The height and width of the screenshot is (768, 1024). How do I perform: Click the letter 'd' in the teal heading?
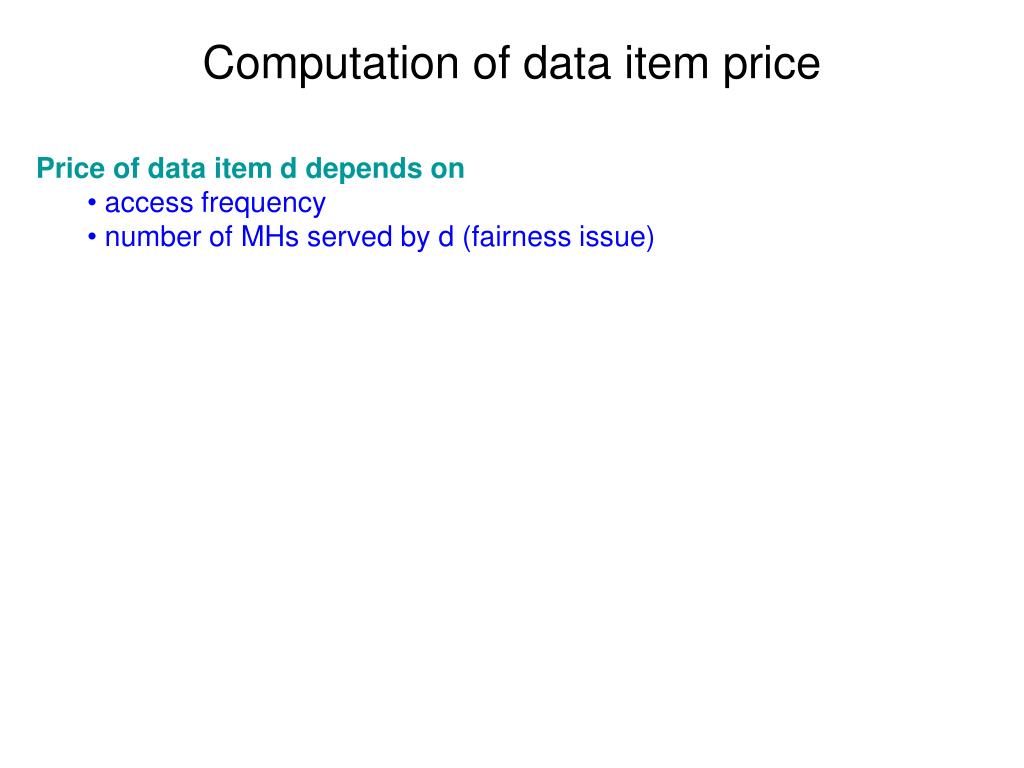(288, 168)
